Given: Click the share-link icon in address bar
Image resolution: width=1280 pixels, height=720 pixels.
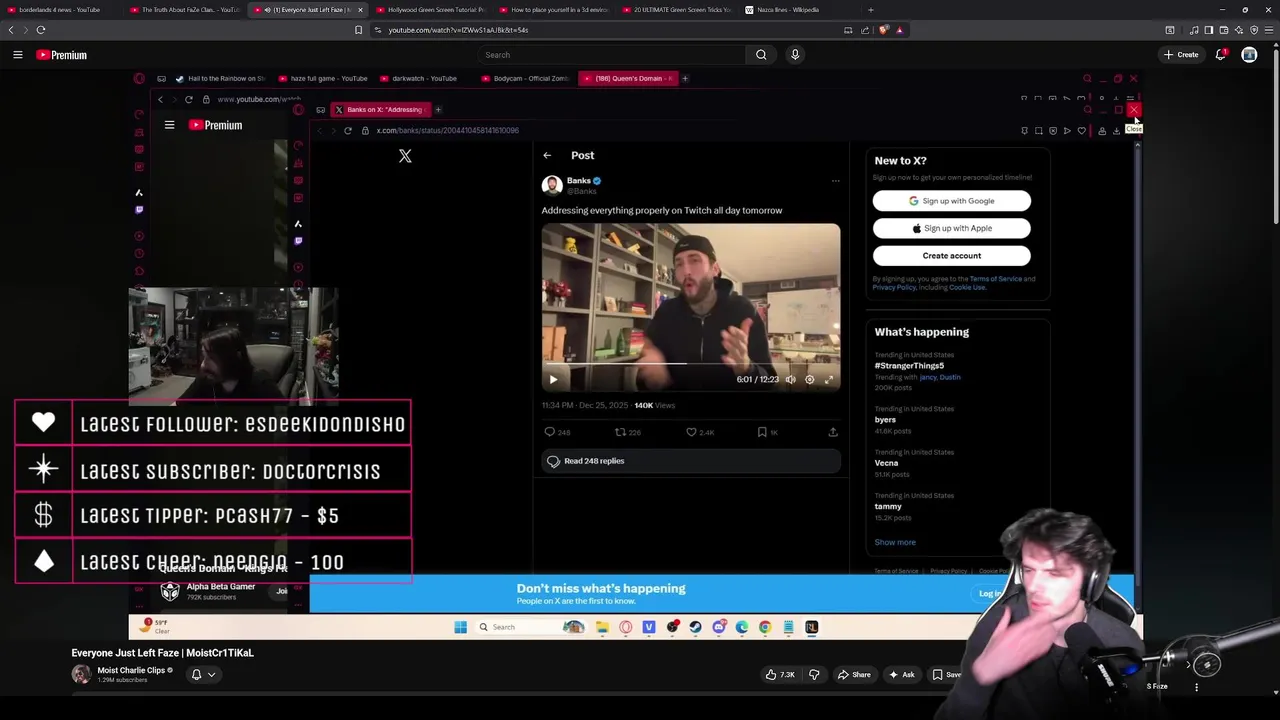Looking at the screenshot, I should [x=865, y=30].
